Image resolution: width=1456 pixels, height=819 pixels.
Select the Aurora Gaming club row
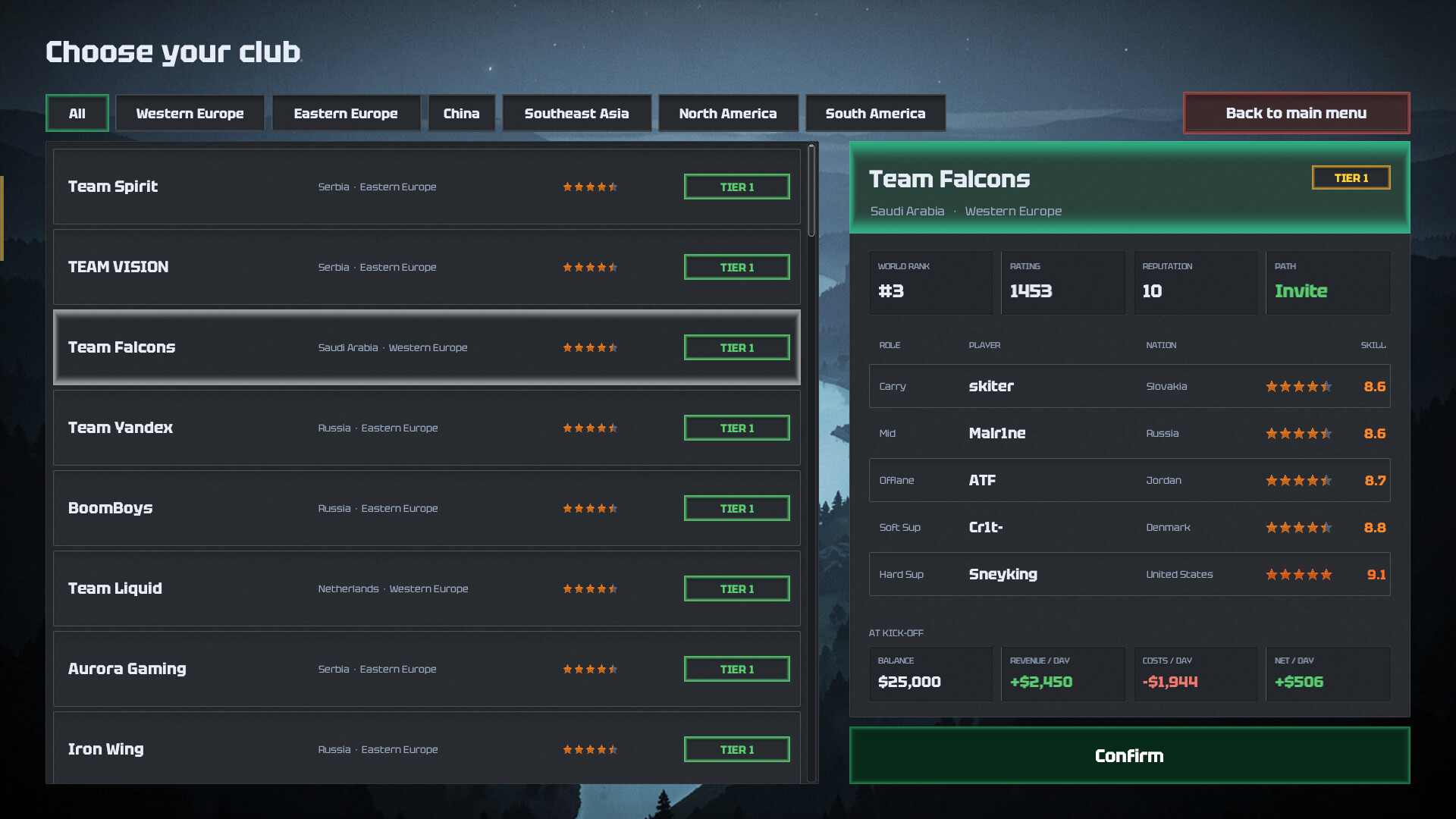tap(427, 669)
